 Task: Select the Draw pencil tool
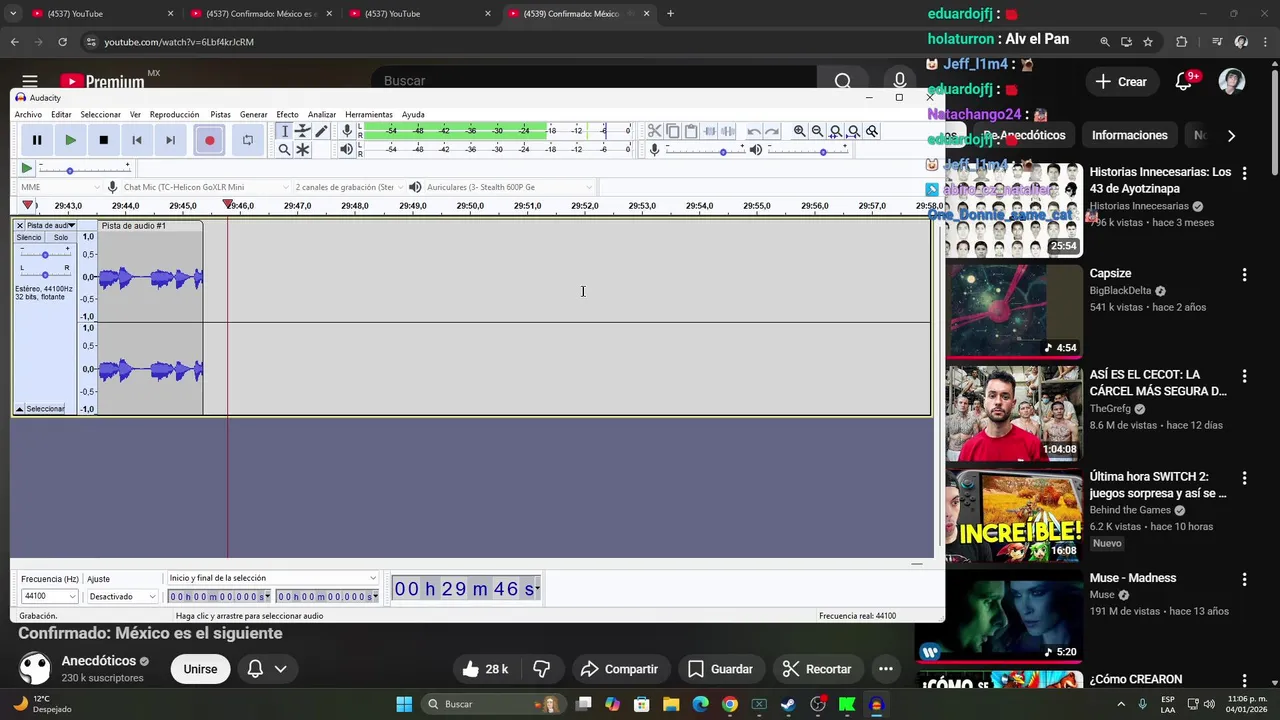pos(321,131)
